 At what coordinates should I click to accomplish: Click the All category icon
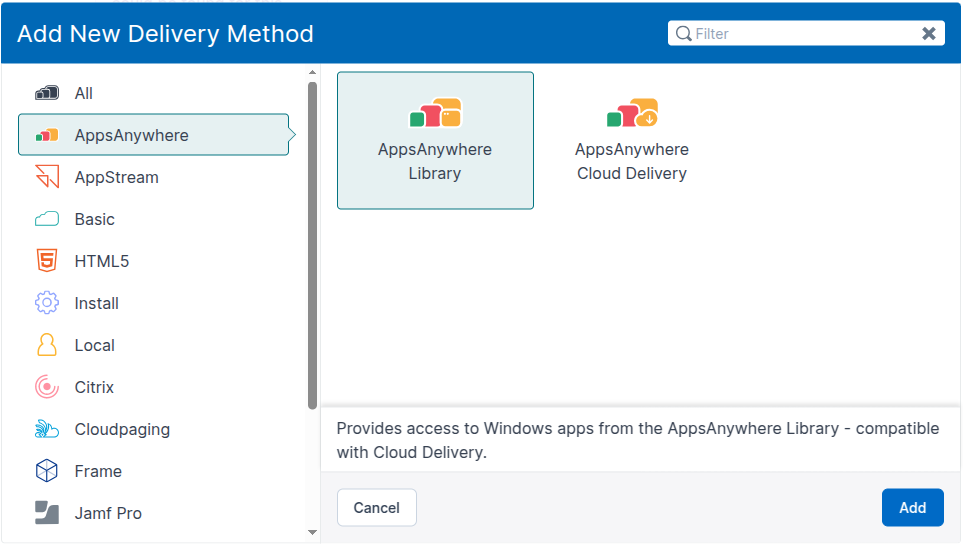point(47,93)
